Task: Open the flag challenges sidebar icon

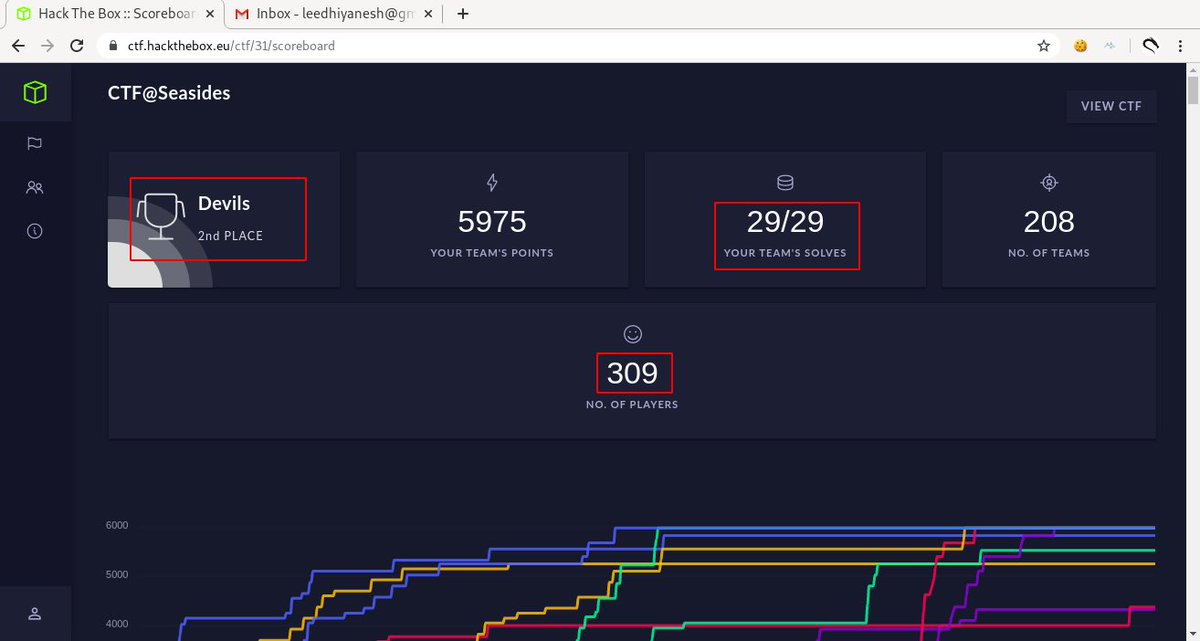Action: tap(35, 143)
